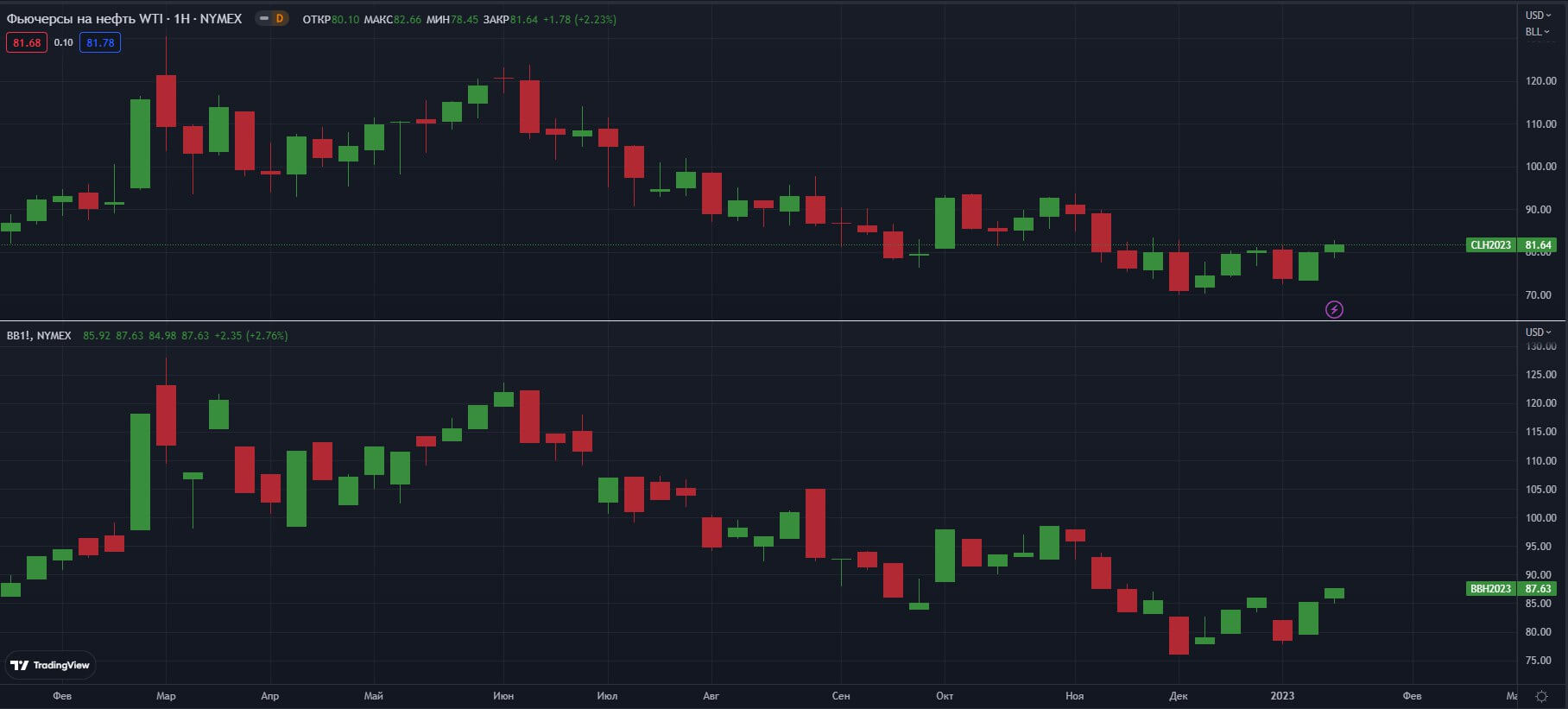The width and height of the screenshot is (1568, 709).
Task: Click 75.00 on lower price axis
Action: (x=1538, y=661)
